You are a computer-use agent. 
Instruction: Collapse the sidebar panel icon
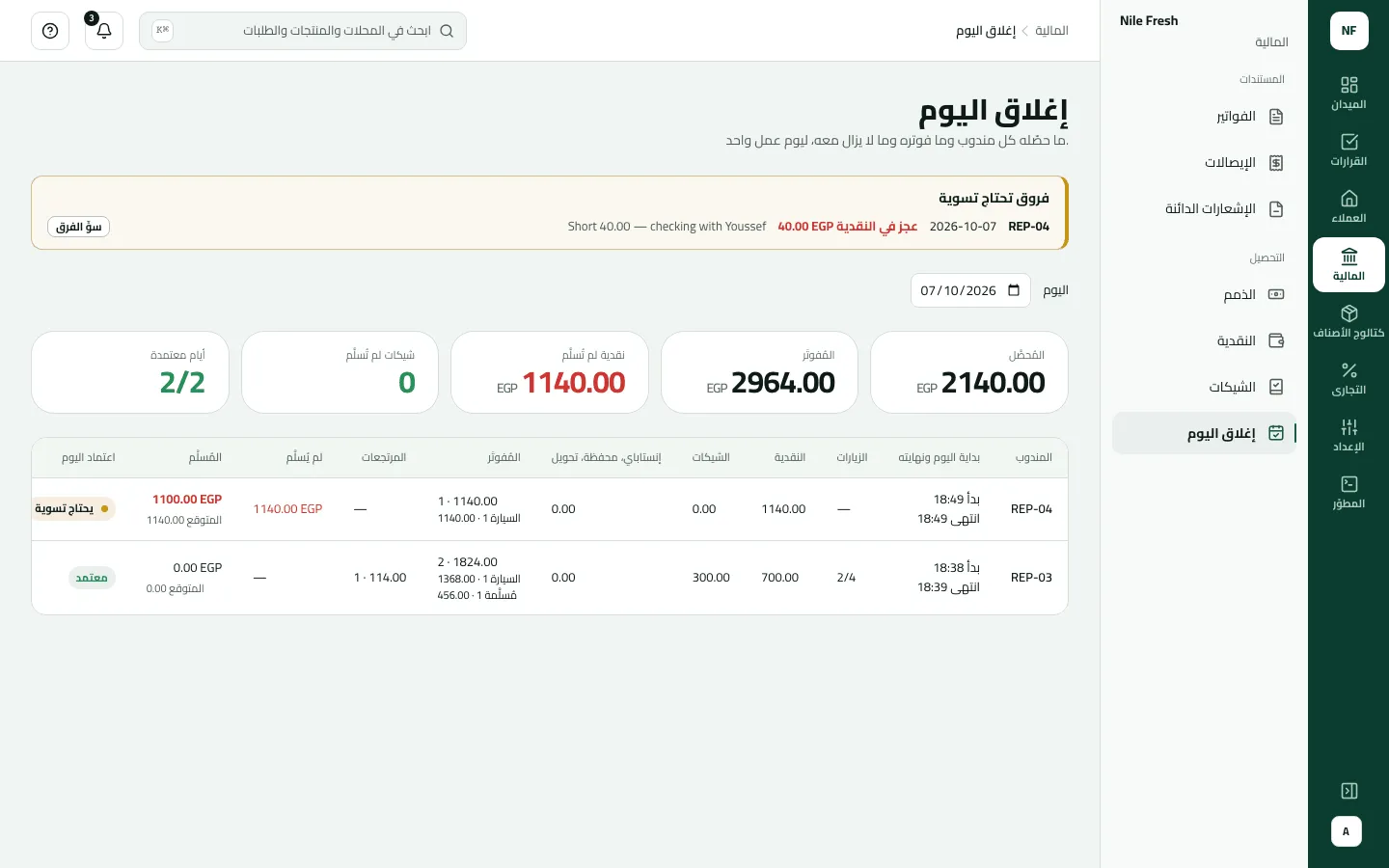click(1348, 791)
